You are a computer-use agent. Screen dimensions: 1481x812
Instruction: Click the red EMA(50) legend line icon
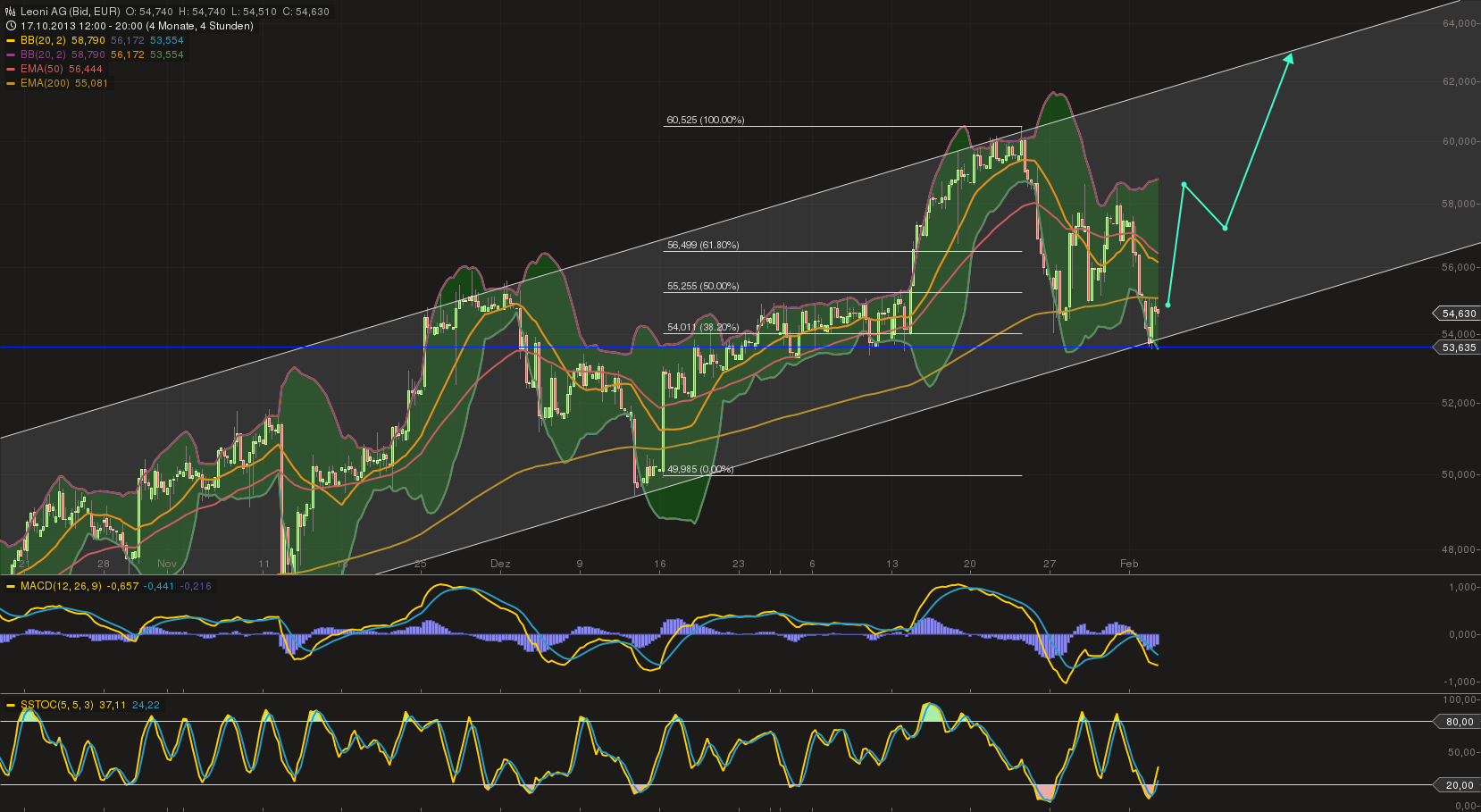coord(10,69)
